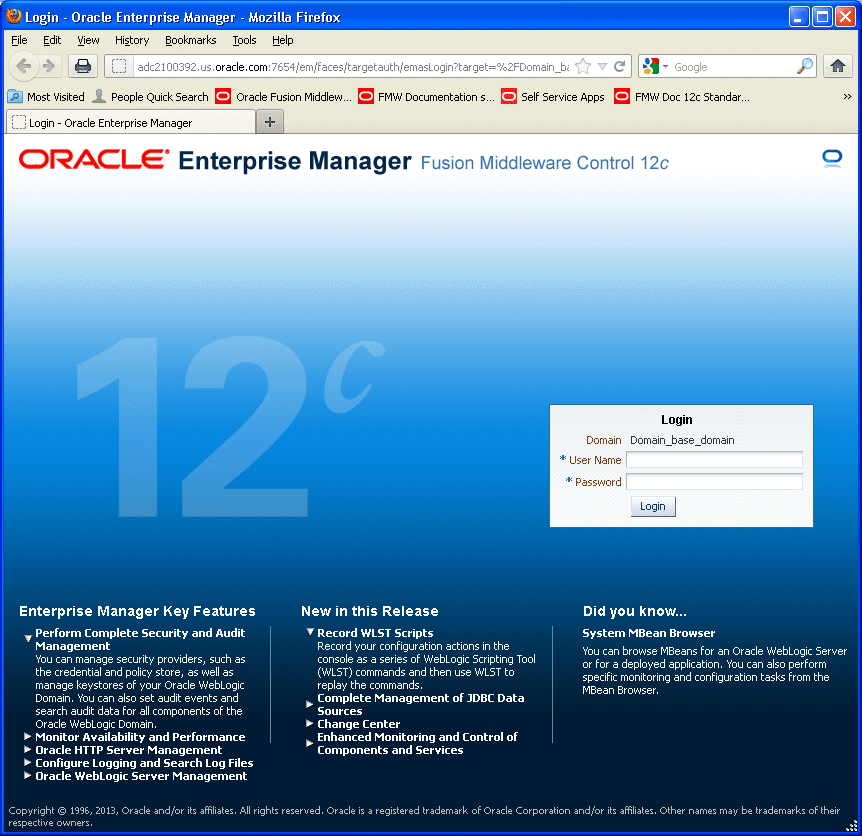Screen dimensions: 862x836
Task: Click the Firefox icon in the title bar
Action: point(13,16)
